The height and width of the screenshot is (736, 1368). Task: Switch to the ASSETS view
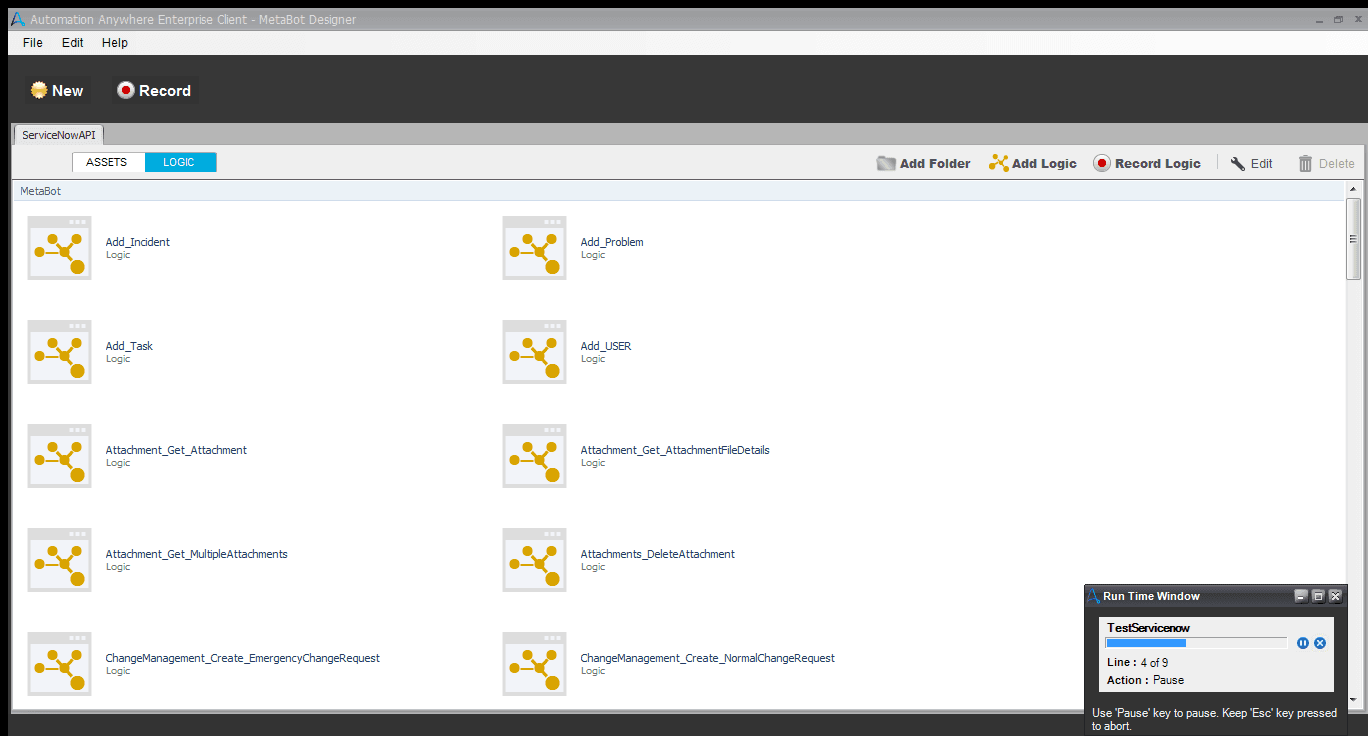[x=108, y=162]
